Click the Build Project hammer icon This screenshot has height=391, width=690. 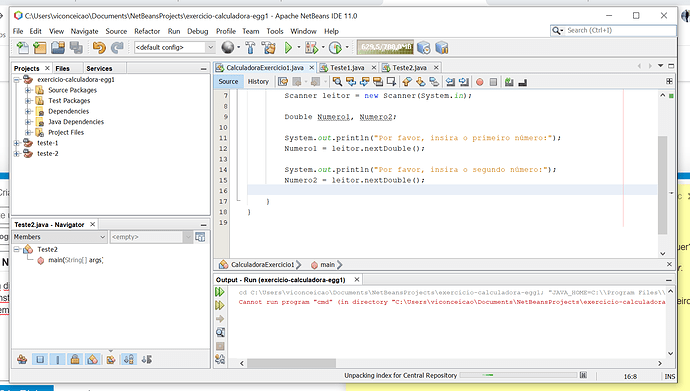(250, 48)
